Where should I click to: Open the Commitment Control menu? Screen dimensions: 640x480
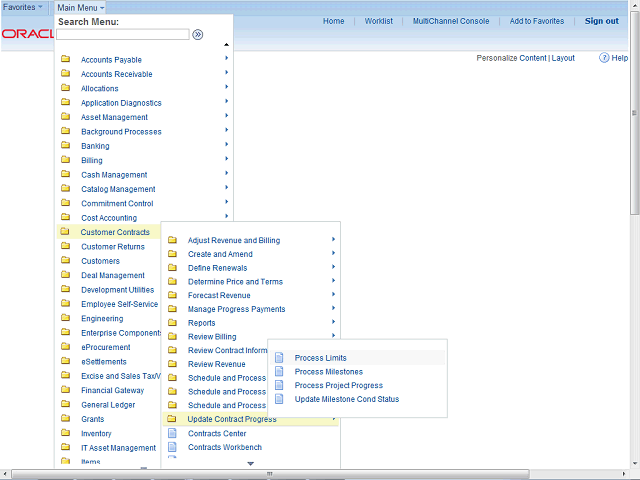click(x=117, y=203)
